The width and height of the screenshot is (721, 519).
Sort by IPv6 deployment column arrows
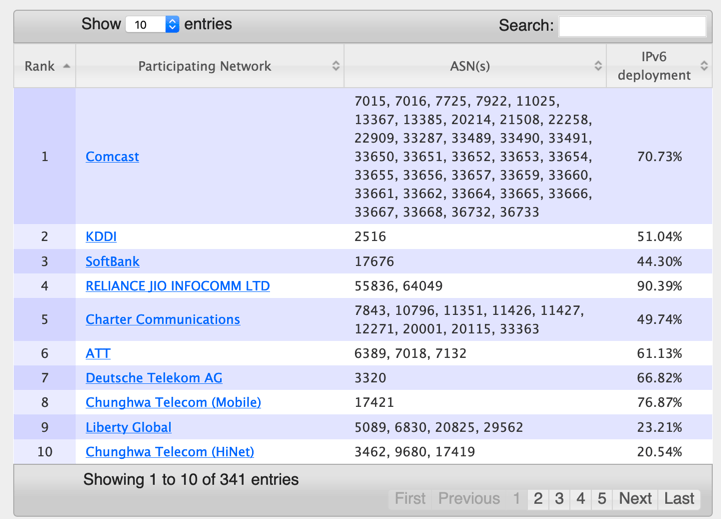click(x=704, y=66)
